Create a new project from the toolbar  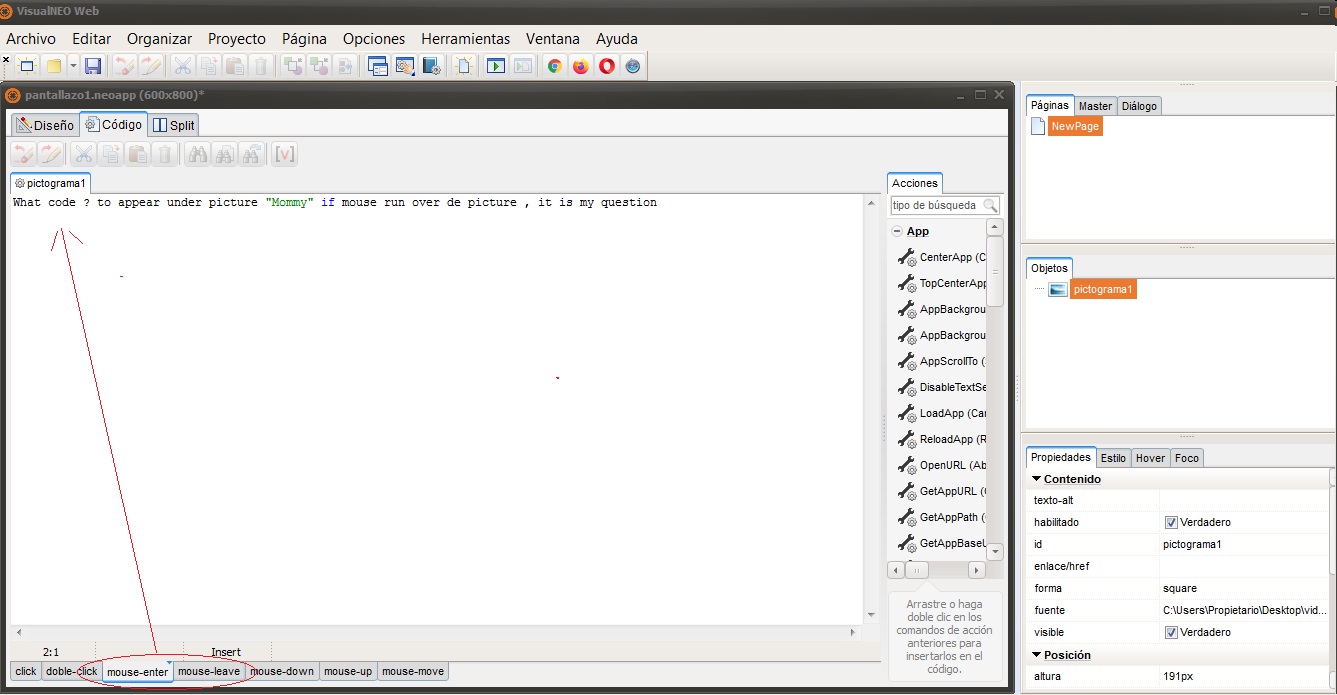tap(27, 66)
